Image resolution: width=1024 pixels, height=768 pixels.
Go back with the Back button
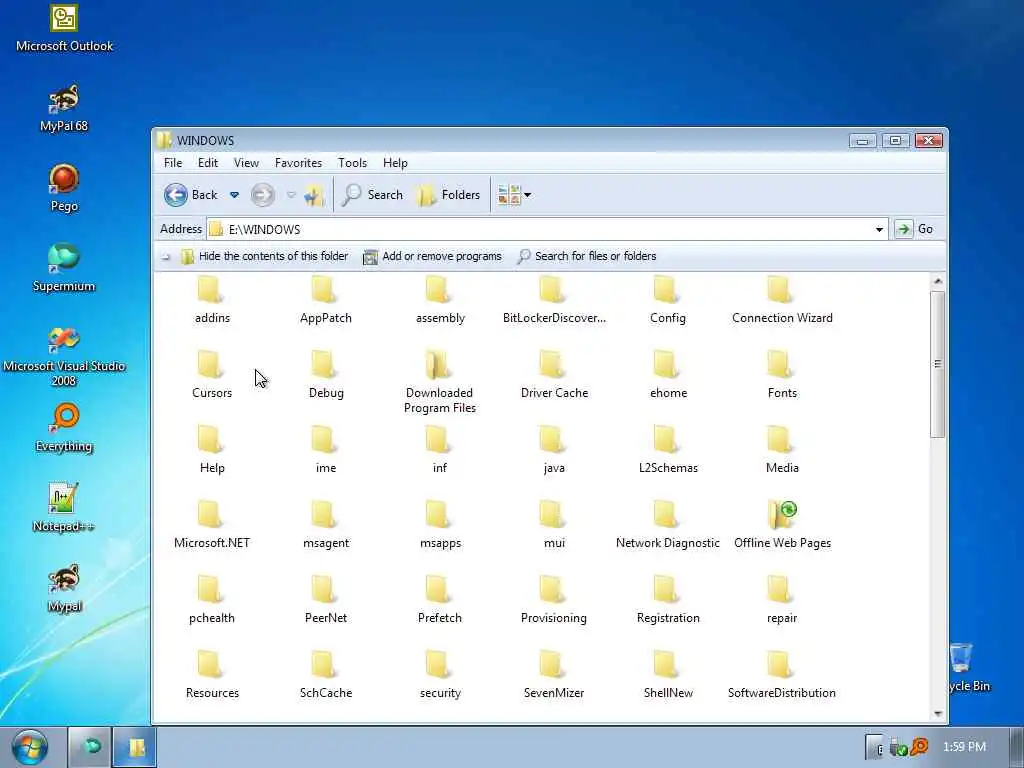(191, 195)
